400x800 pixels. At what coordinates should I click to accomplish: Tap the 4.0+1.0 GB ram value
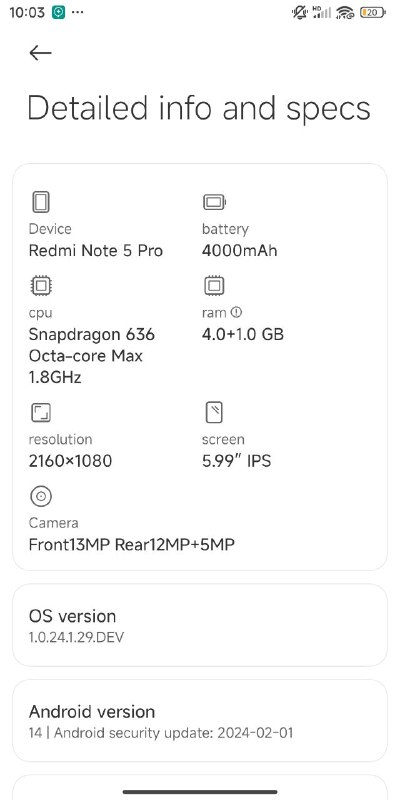pos(243,334)
